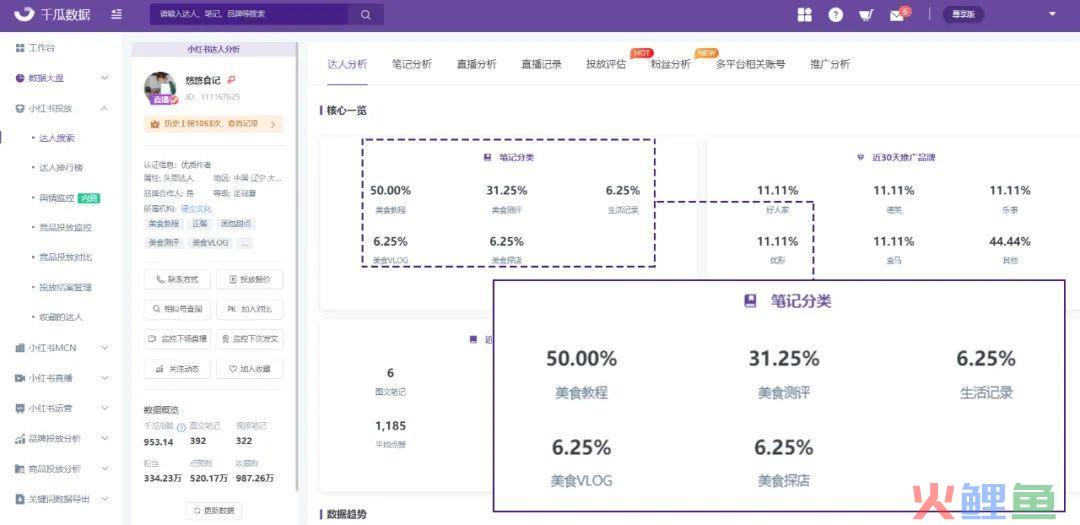Open 竞品投放监控 in the sidebar
1080x525 pixels.
[x=65, y=227]
